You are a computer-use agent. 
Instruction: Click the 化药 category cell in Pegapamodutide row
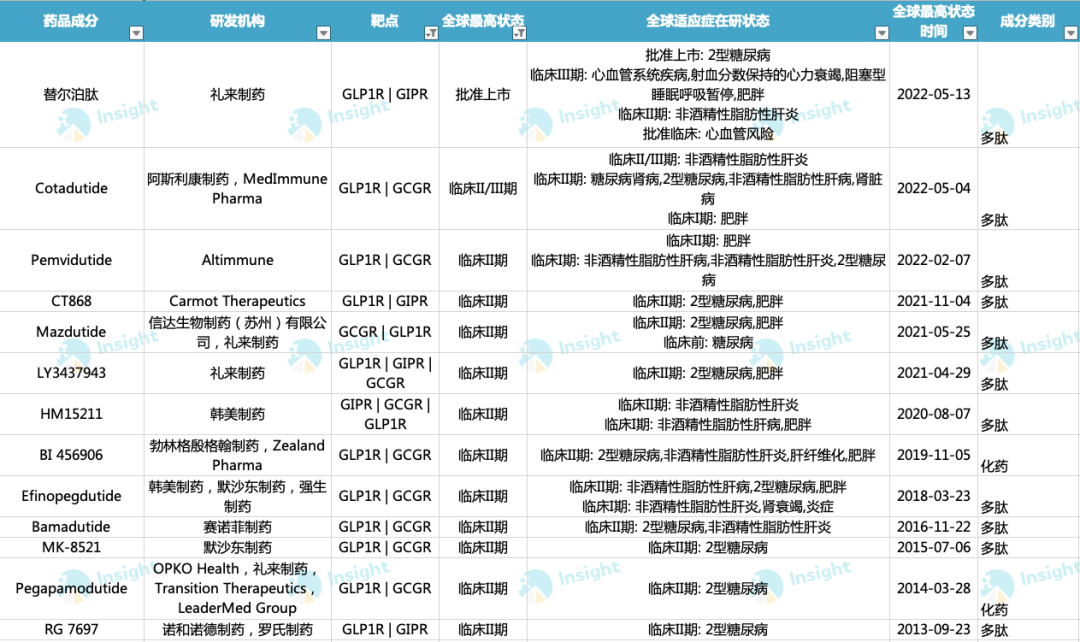[x=994, y=609]
